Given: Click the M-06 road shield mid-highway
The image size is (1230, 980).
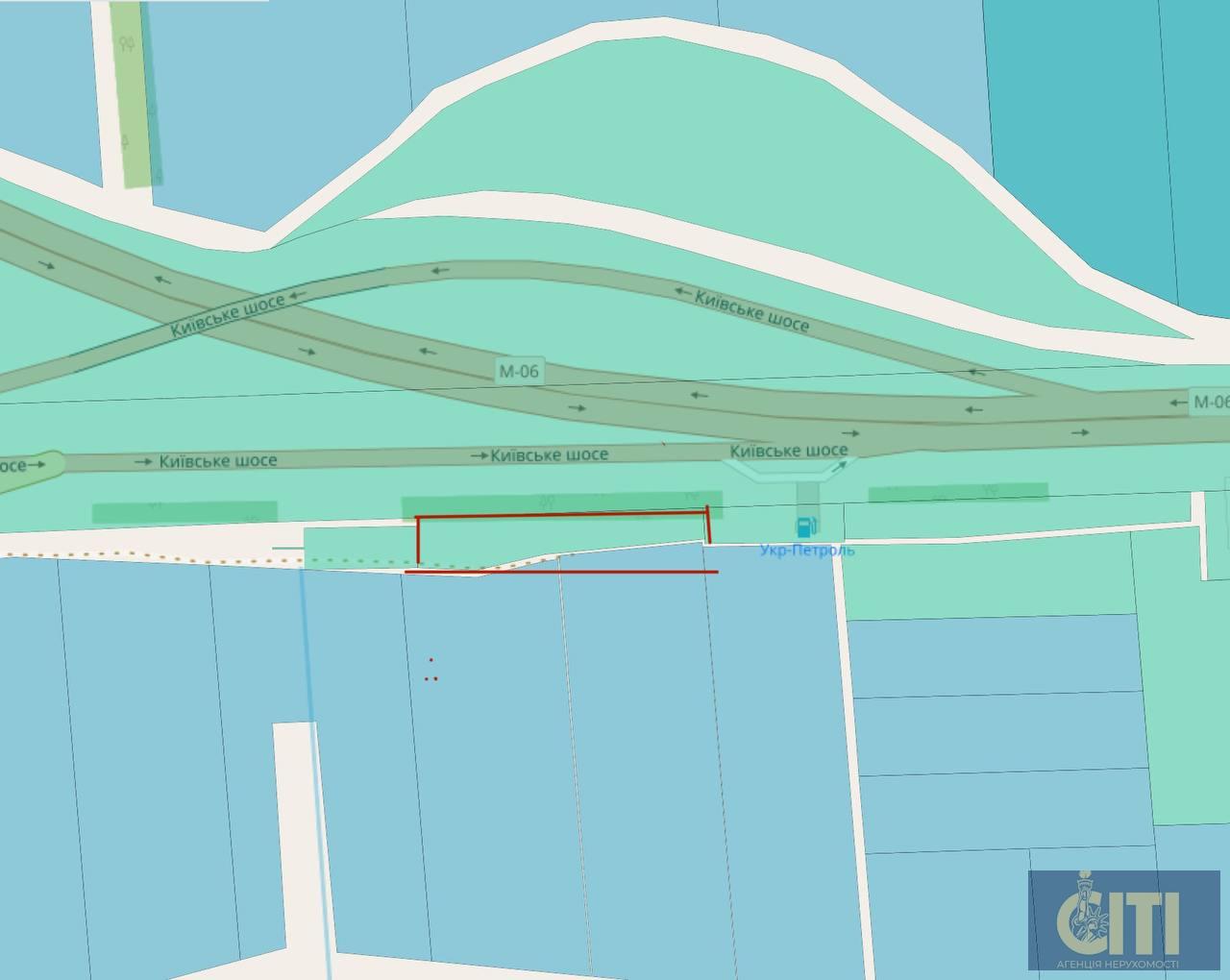Looking at the screenshot, I should (x=519, y=371).
